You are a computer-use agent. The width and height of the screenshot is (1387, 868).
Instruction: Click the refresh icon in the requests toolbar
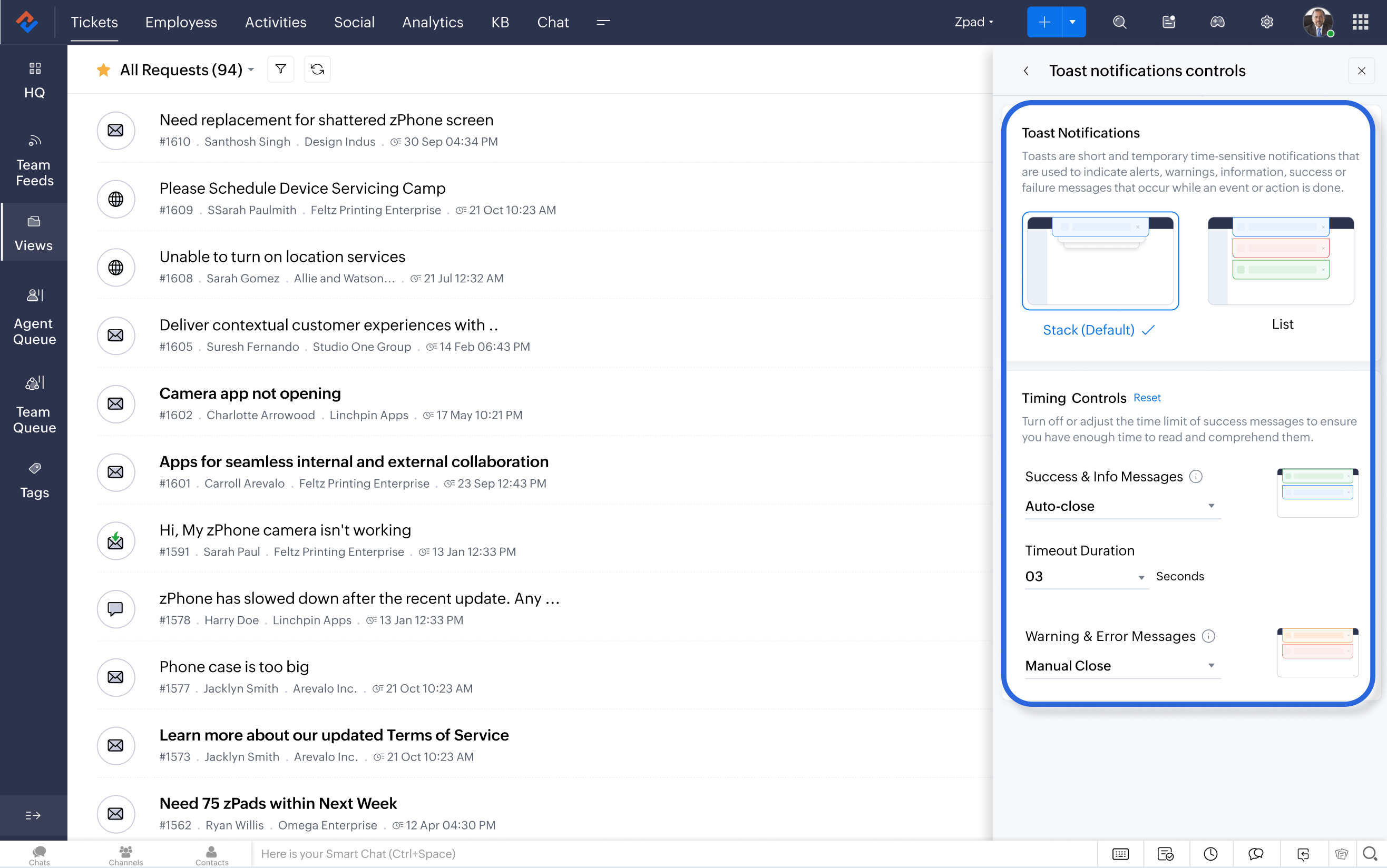pyautogui.click(x=317, y=70)
